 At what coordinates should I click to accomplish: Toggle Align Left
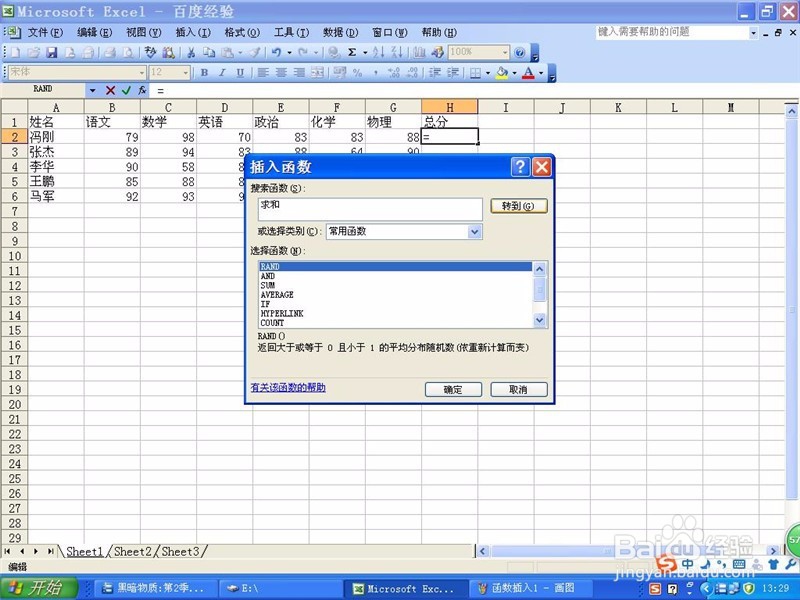coord(263,73)
